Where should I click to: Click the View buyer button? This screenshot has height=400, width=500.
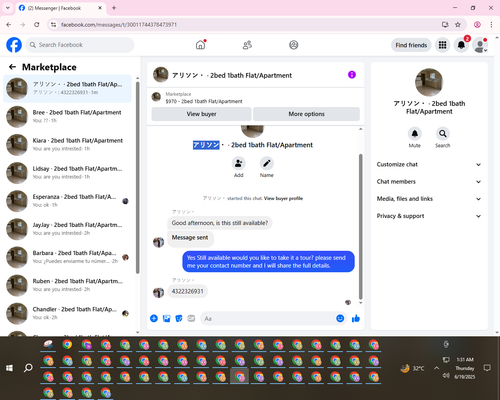coord(201,114)
